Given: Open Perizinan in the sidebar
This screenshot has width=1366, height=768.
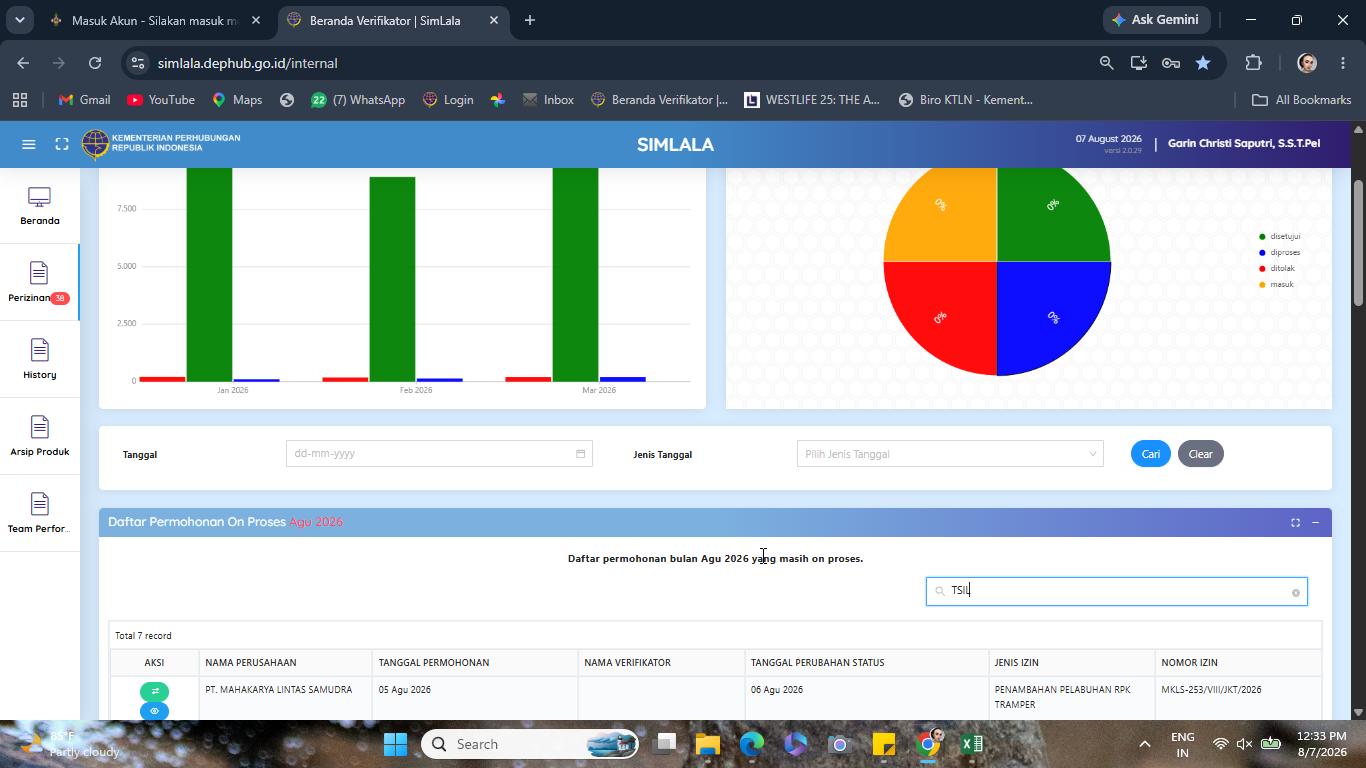Looking at the screenshot, I should (40, 283).
